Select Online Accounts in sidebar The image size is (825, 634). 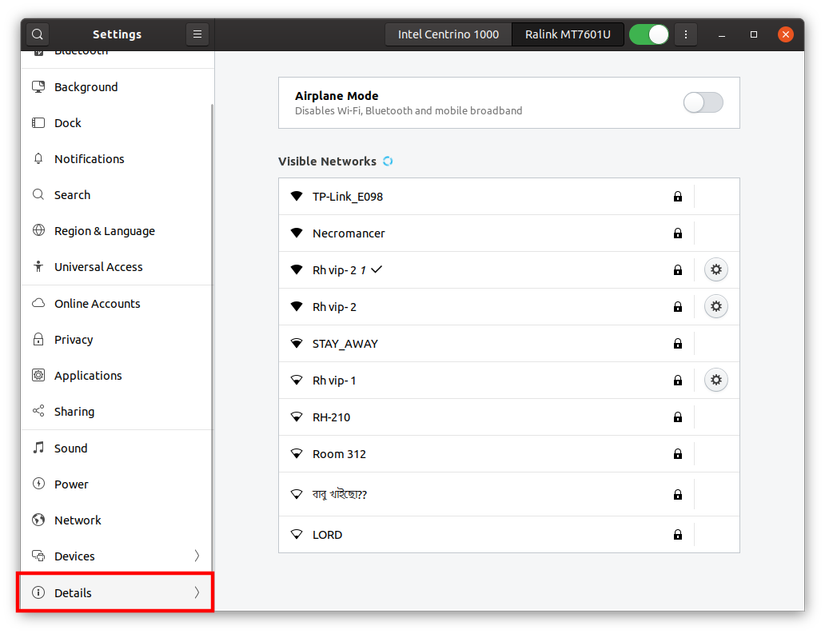(x=117, y=304)
